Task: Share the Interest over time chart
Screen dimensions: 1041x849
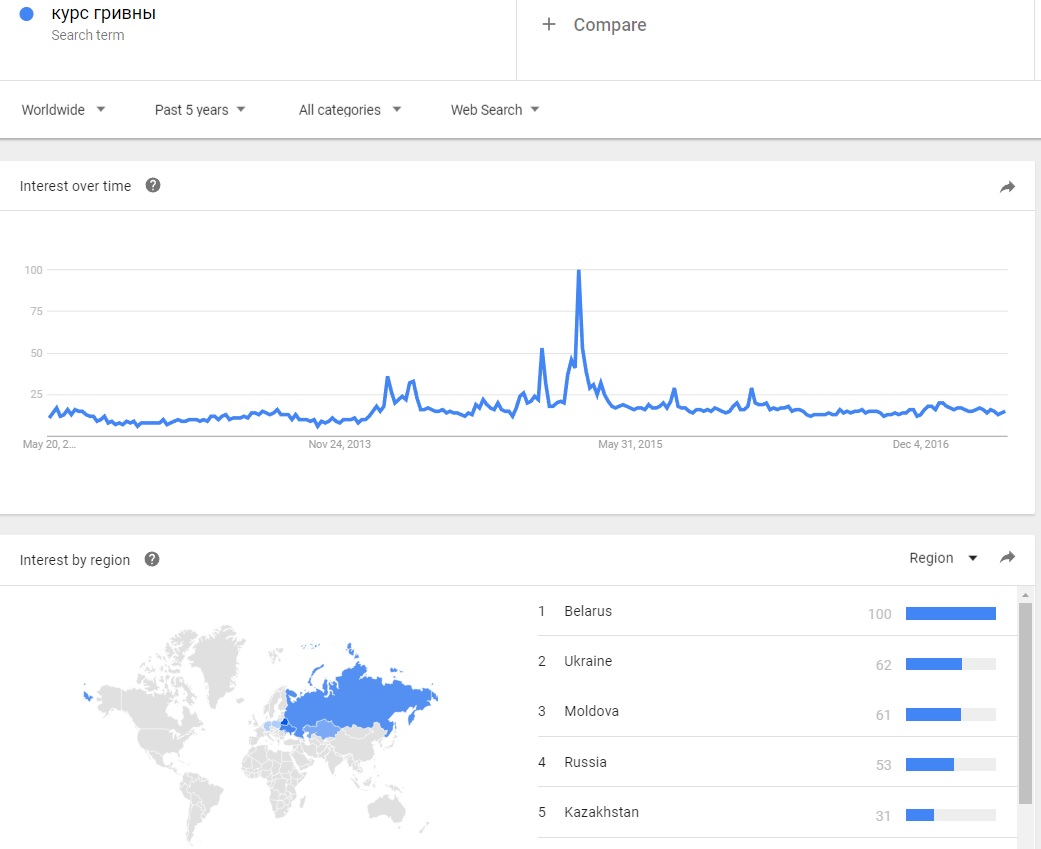Action: (x=1007, y=186)
